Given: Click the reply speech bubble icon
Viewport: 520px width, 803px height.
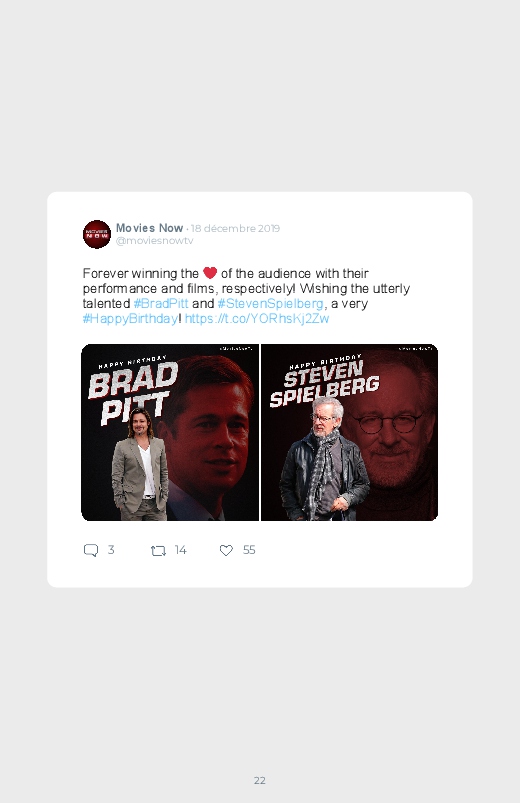Looking at the screenshot, I should click(91, 550).
